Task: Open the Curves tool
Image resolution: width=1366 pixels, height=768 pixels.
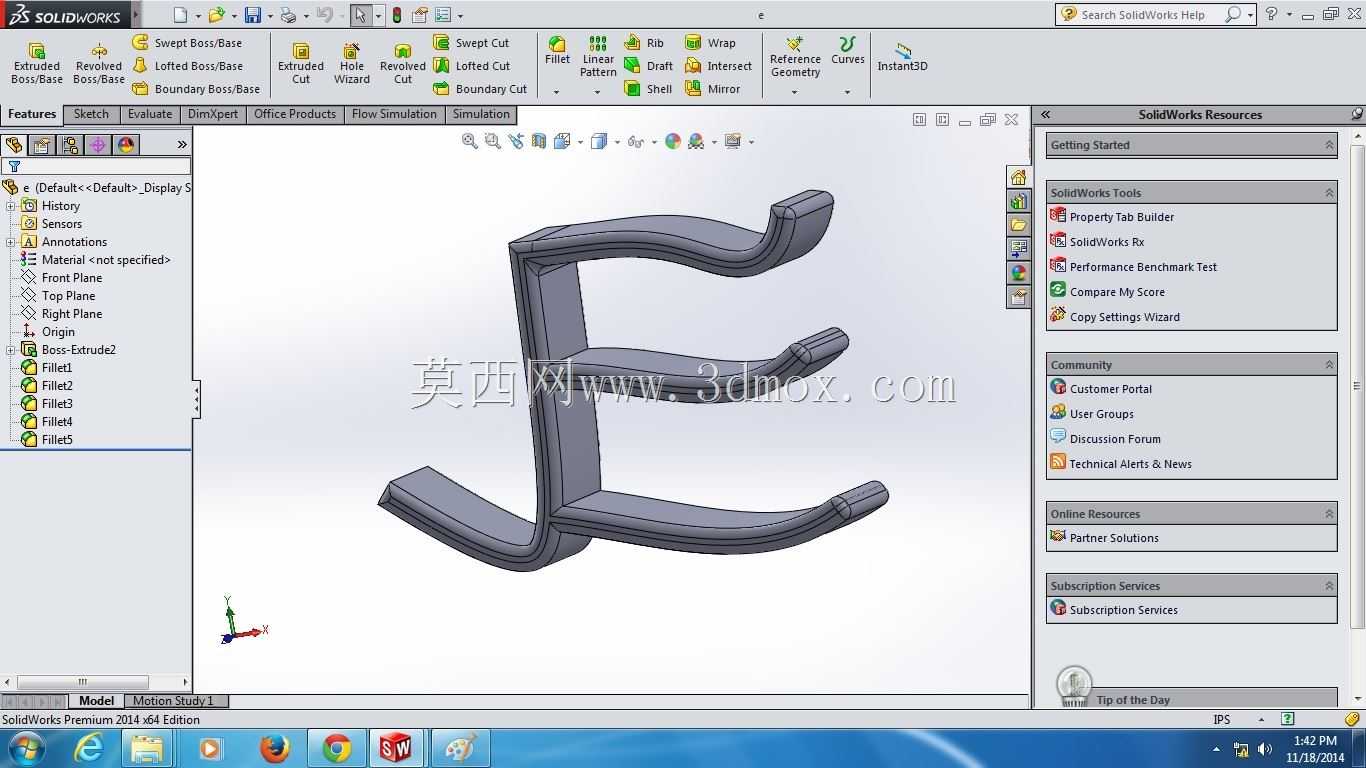Action: (847, 51)
